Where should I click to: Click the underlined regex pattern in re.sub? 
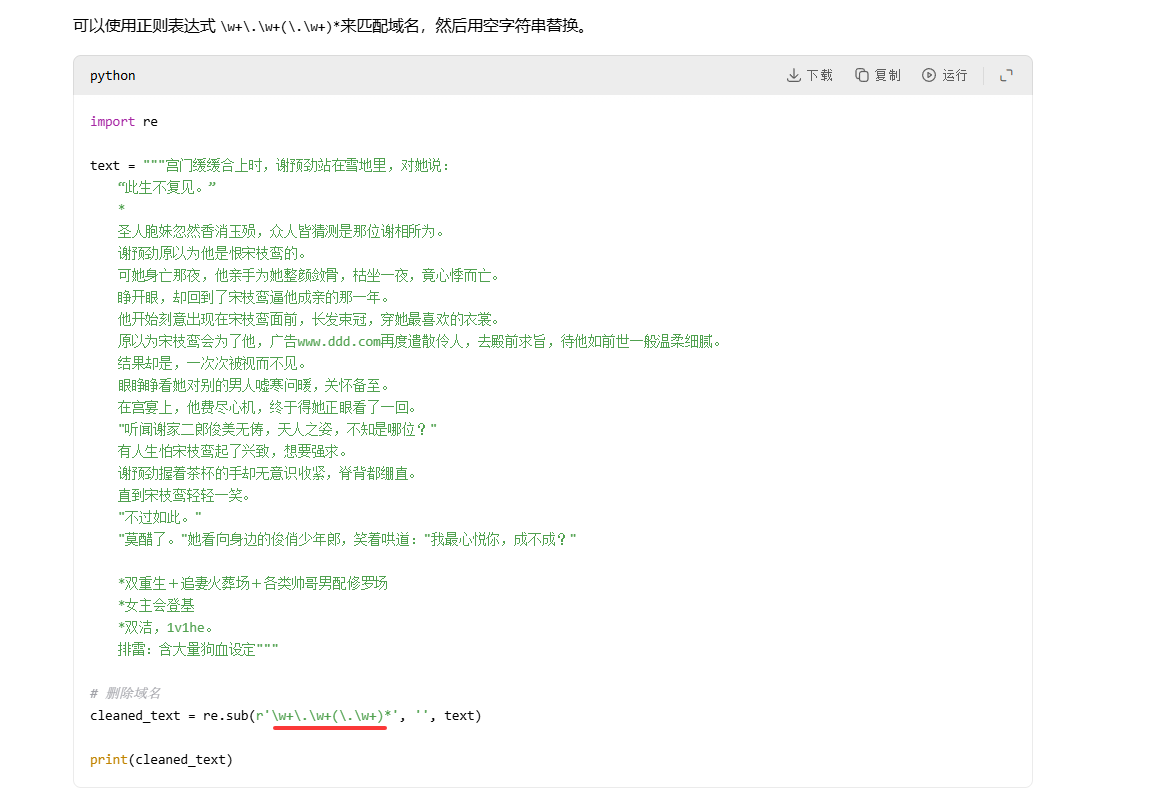point(330,715)
